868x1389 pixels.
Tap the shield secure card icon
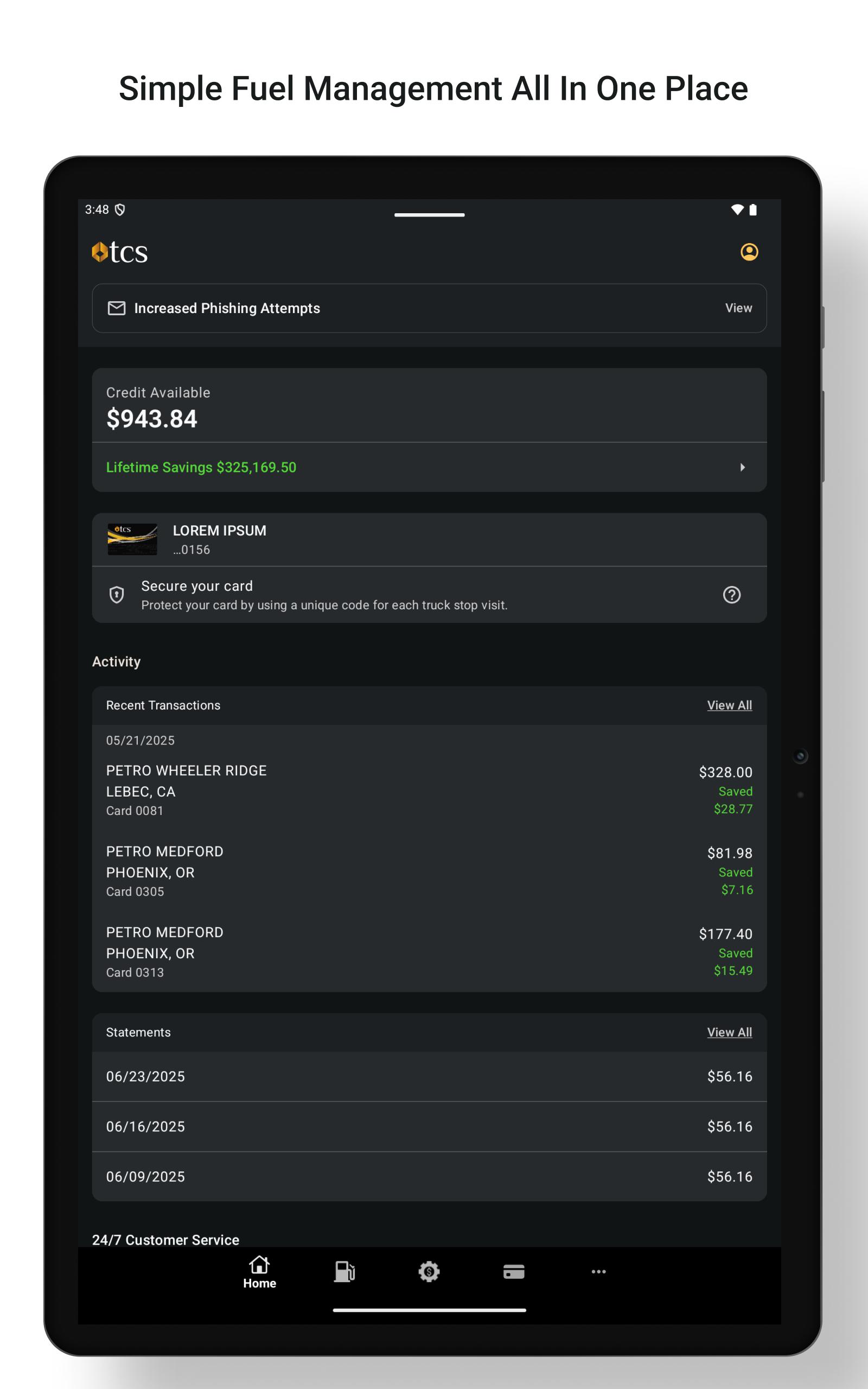(117, 595)
